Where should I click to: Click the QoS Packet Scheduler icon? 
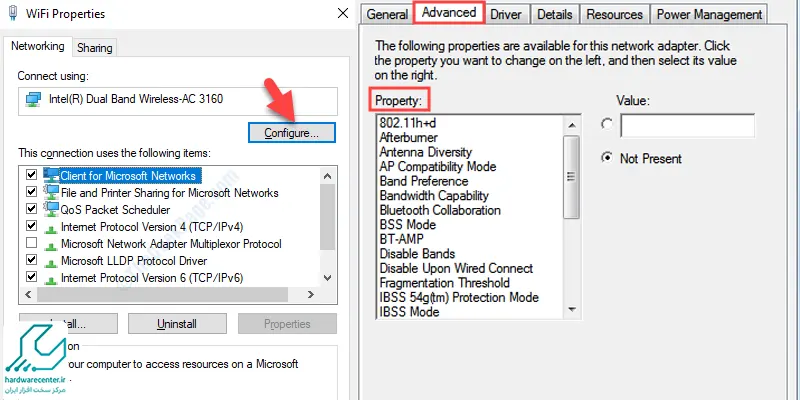[51, 209]
